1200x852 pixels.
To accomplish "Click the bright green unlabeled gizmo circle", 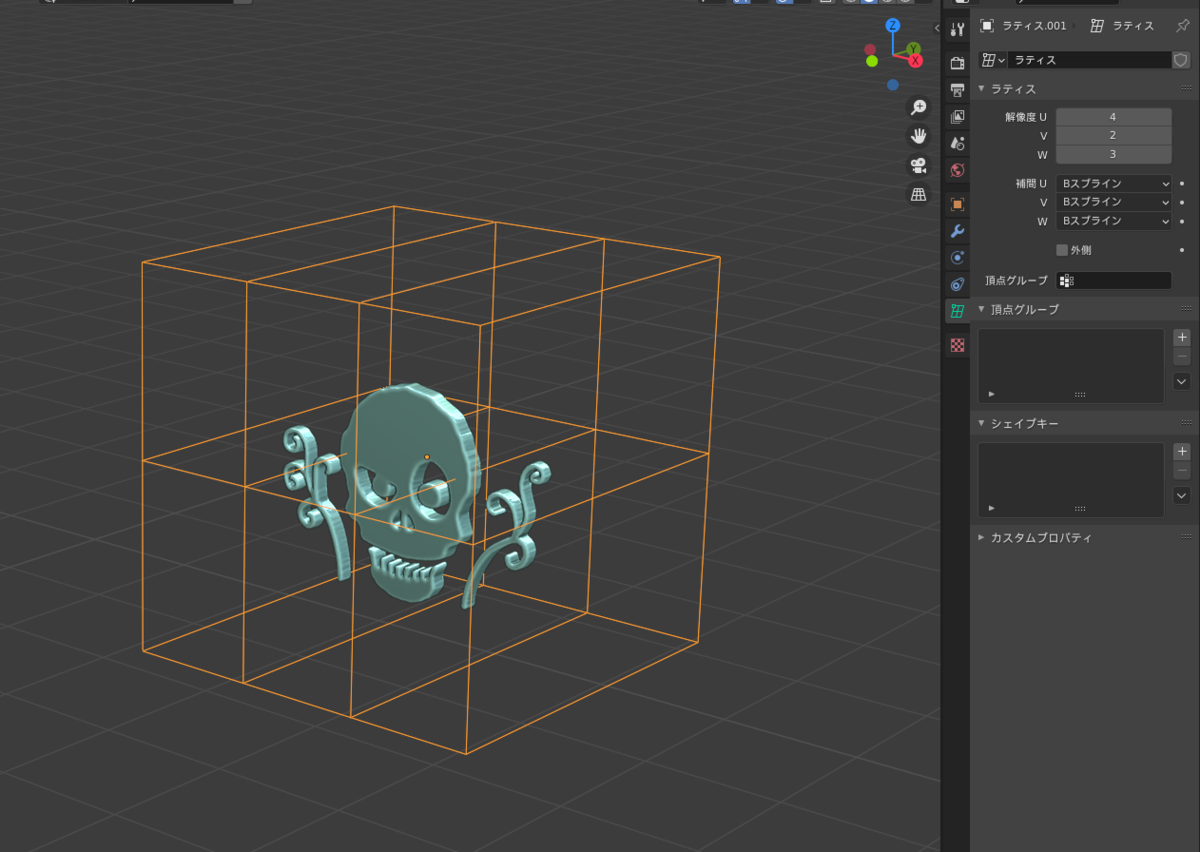I will click(872, 61).
